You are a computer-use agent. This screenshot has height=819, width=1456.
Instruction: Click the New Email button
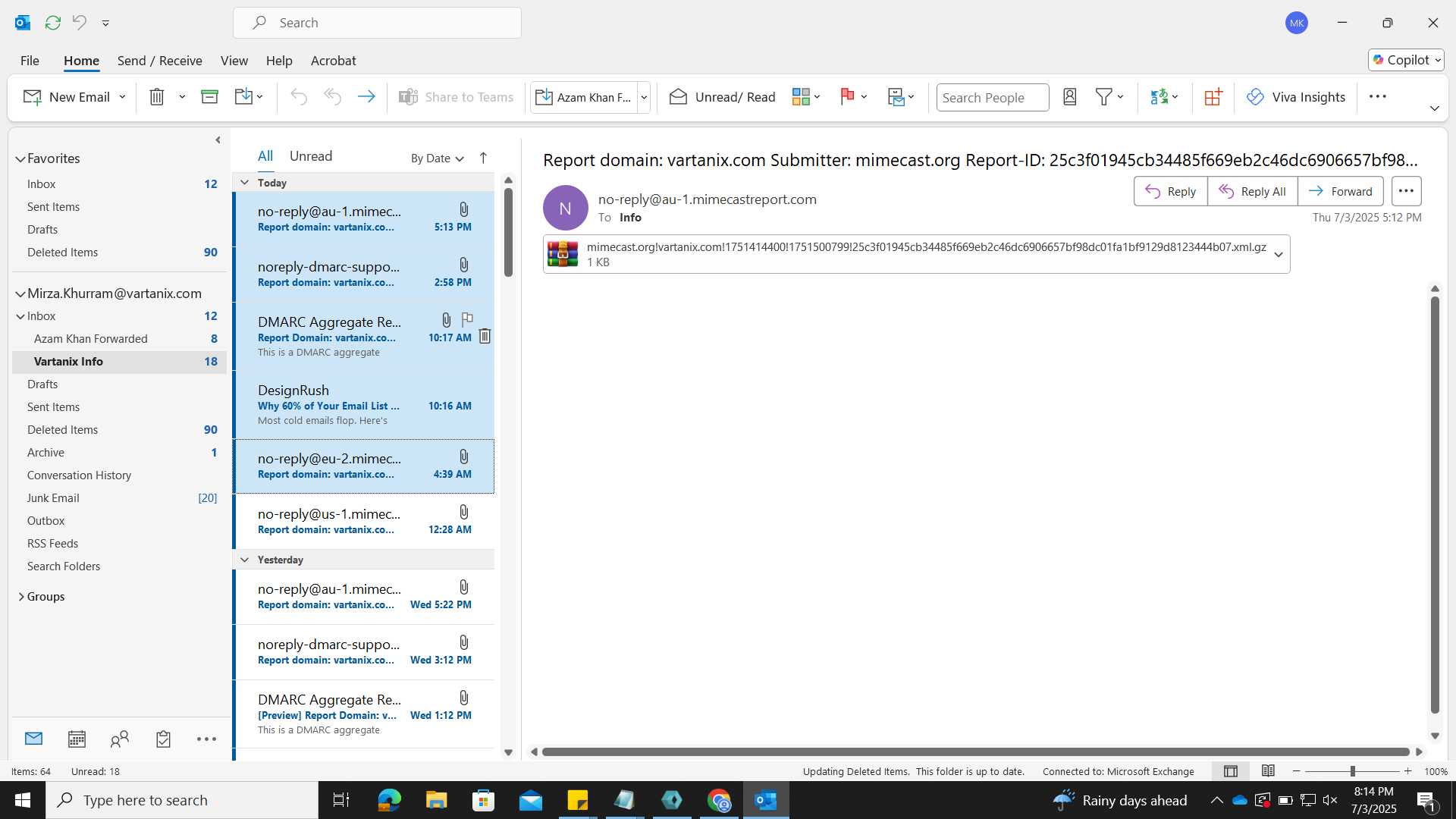click(67, 97)
